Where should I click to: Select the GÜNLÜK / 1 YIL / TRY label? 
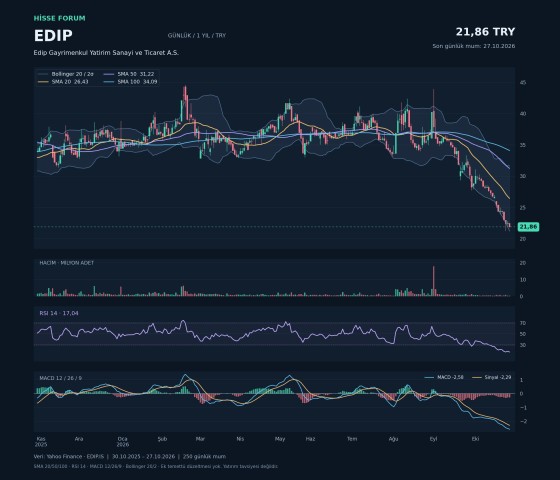pos(197,36)
